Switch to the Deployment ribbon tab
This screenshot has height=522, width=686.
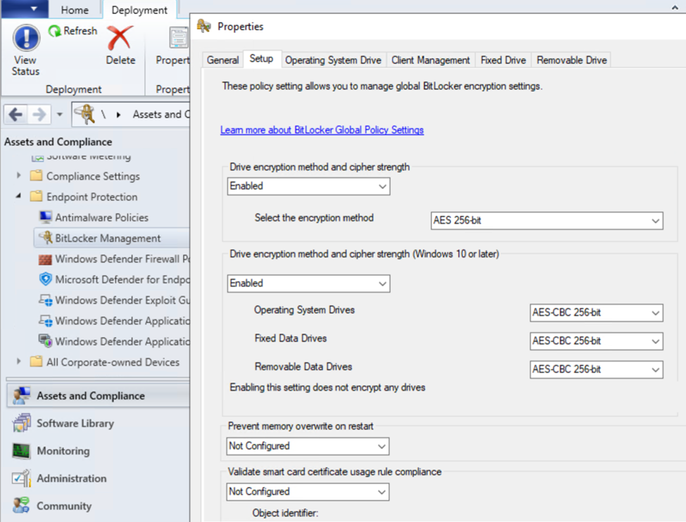(x=139, y=10)
